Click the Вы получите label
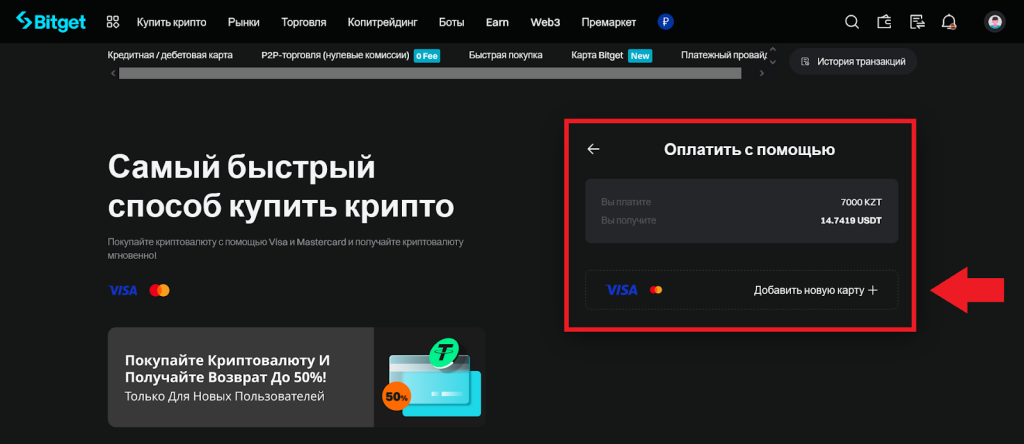 coord(629,221)
